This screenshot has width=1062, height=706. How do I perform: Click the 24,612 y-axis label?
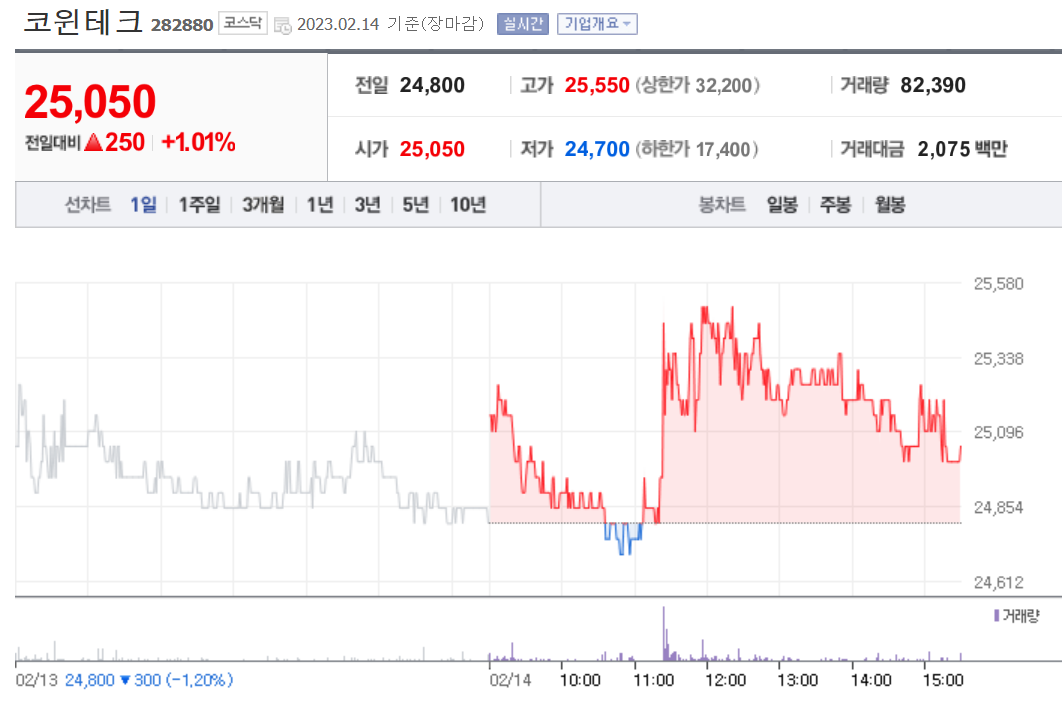[998, 582]
